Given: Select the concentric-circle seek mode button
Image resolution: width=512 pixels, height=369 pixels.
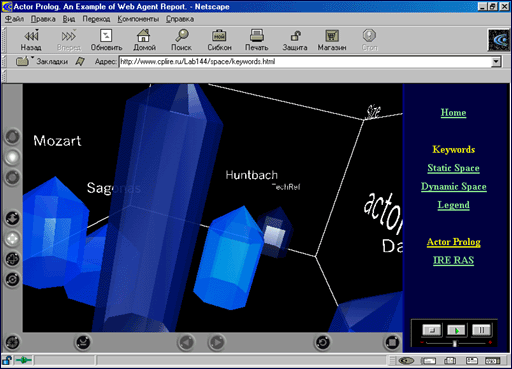Looking at the screenshot, I should 12,279.
